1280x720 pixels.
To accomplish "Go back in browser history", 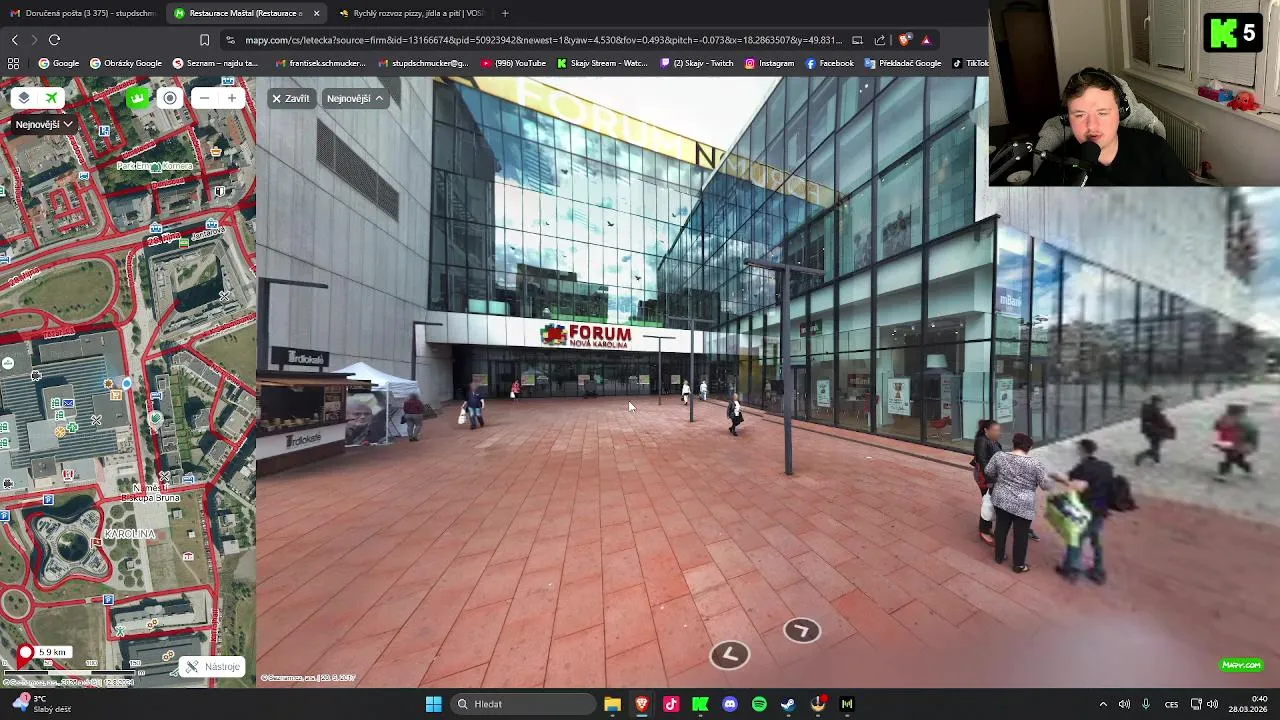I will pos(14,40).
